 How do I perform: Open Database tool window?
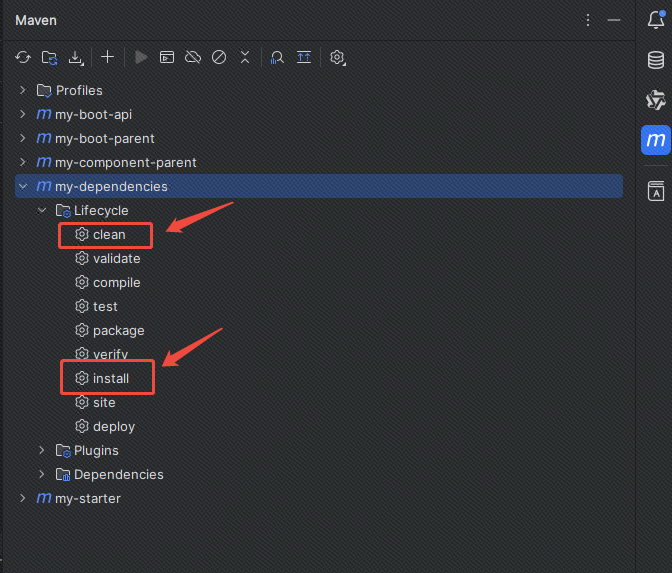click(656, 60)
